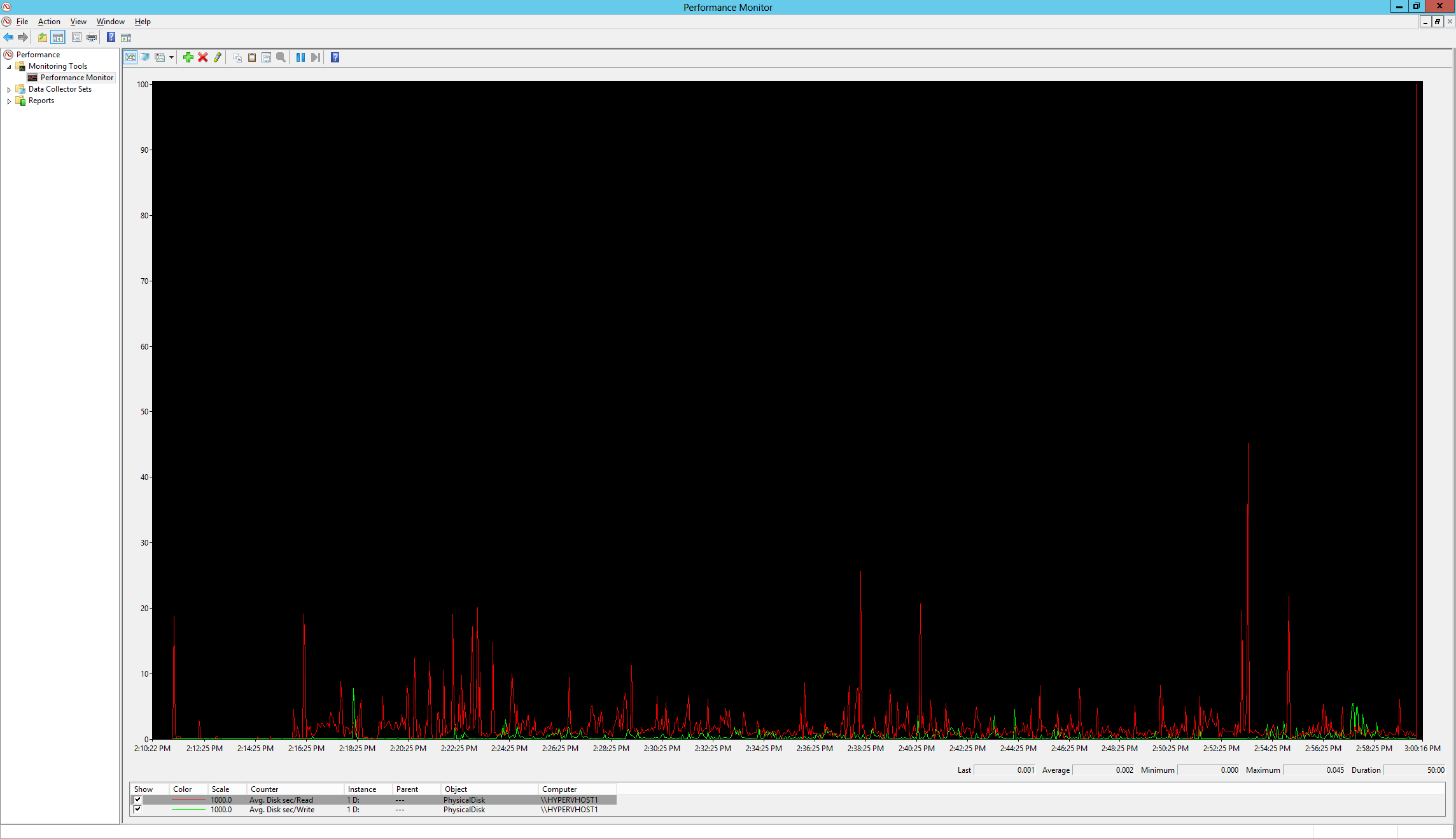Select View Current Activity graph icon
The height and width of the screenshot is (839, 1456).
click(130, 57)
